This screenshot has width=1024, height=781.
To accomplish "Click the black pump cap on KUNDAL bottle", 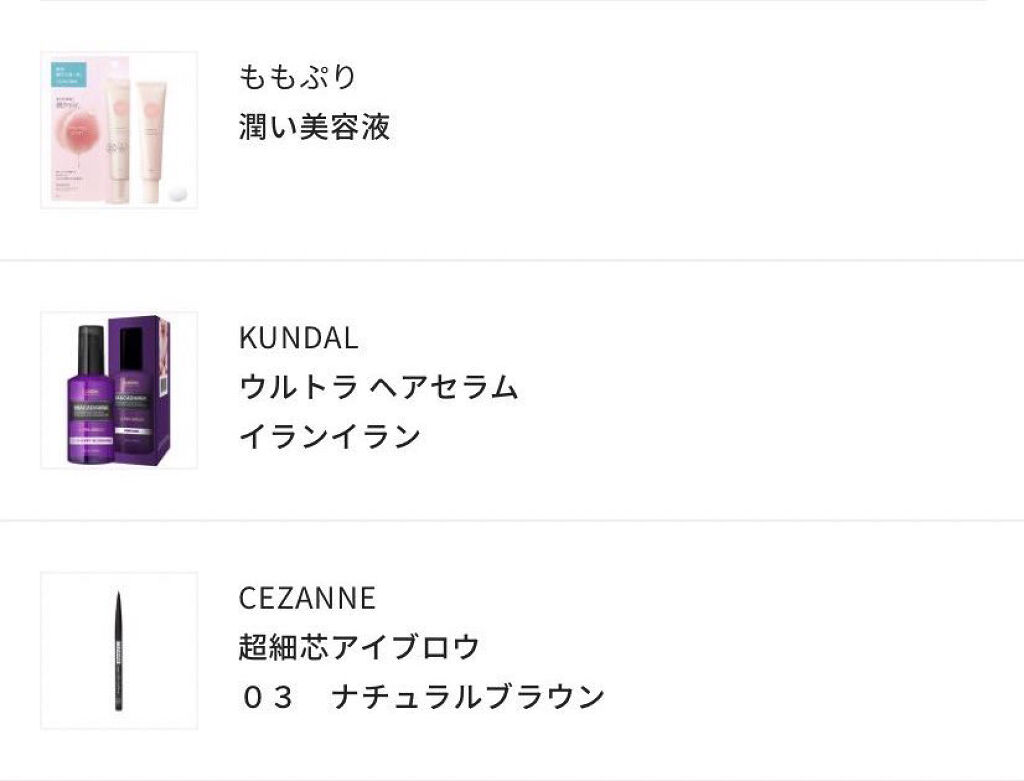I will pos(91,345).
